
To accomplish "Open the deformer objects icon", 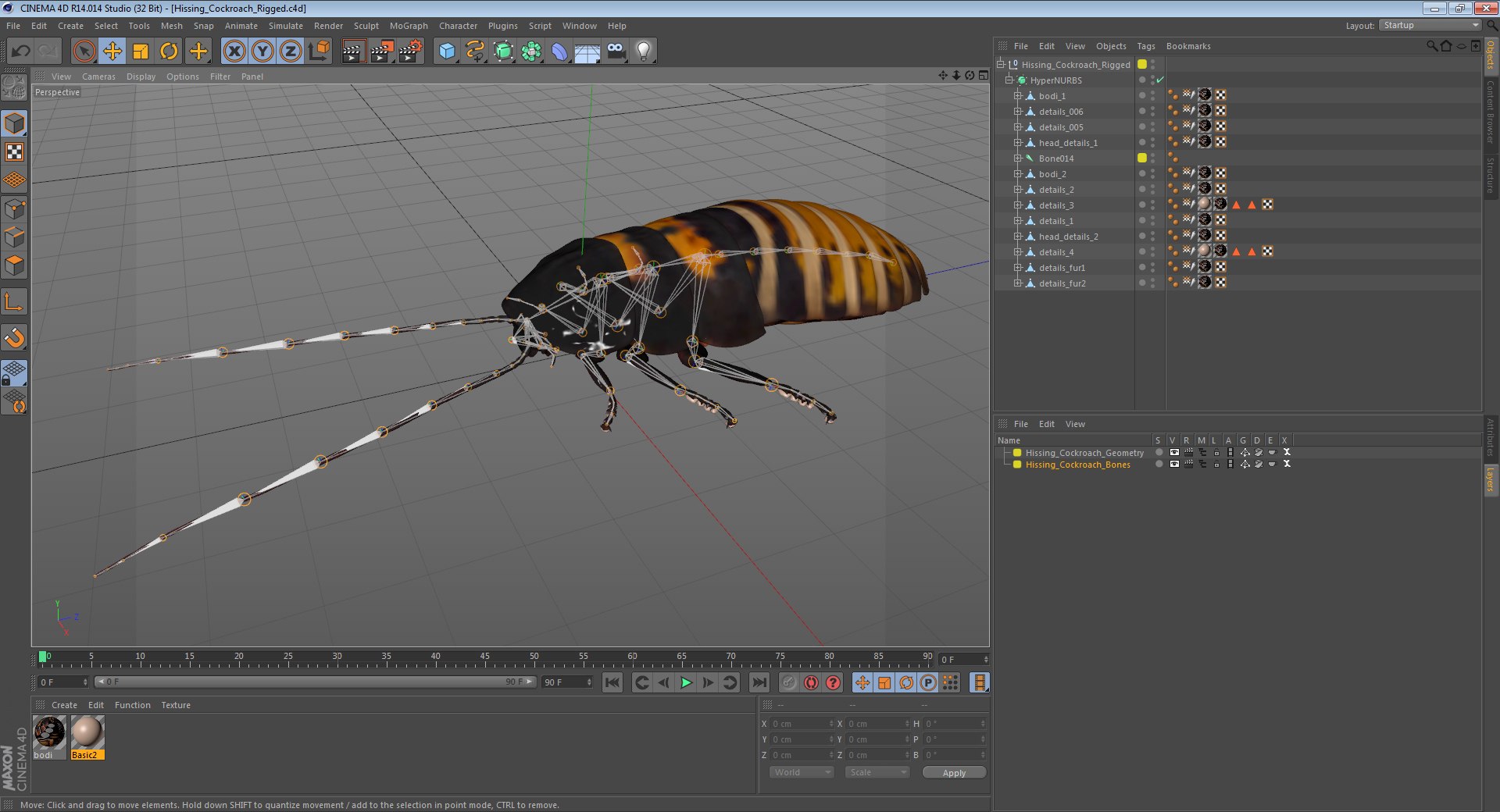I will click(x=560, y=52).
